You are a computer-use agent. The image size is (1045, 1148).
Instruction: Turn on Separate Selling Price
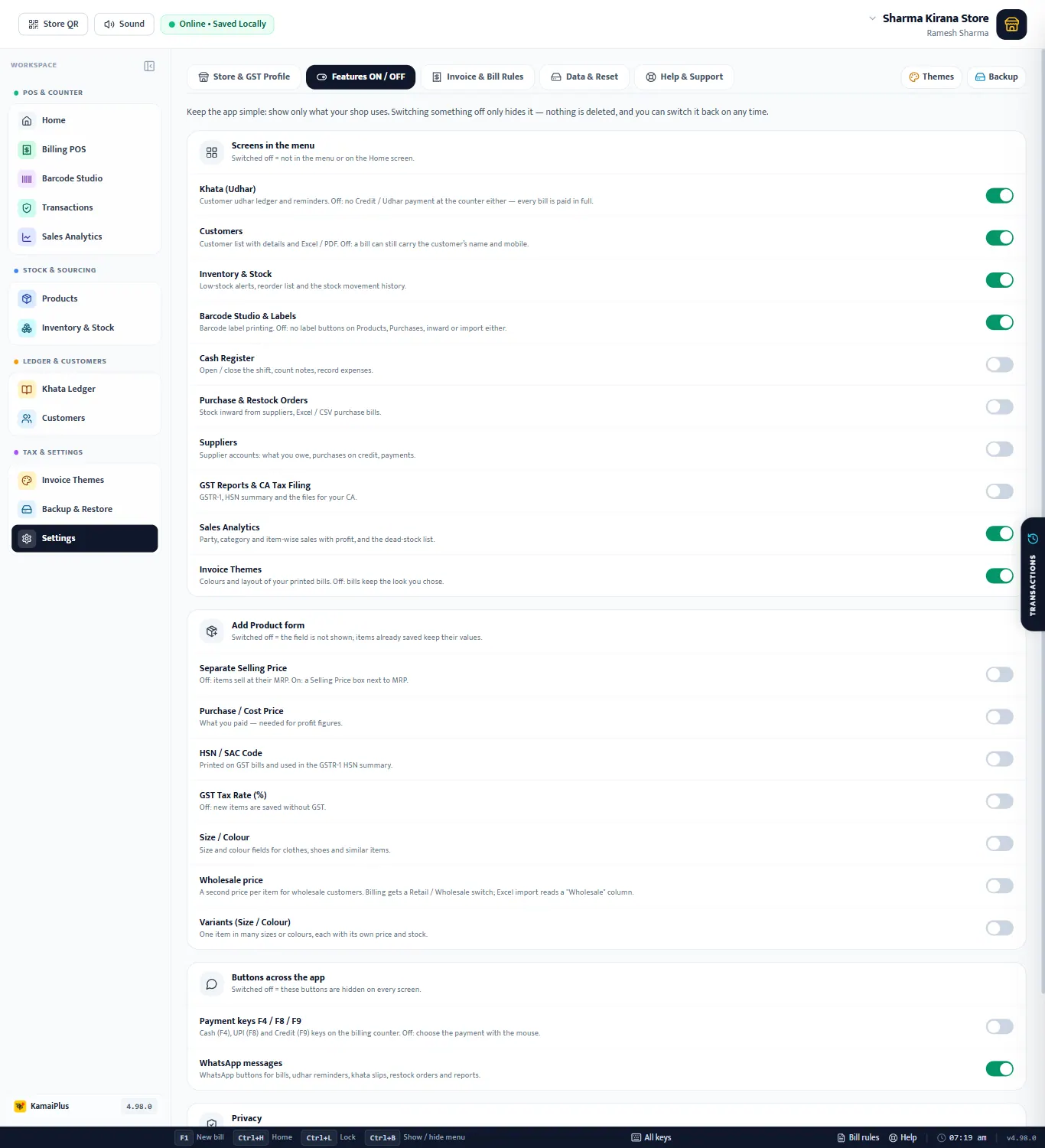point(999,674)
